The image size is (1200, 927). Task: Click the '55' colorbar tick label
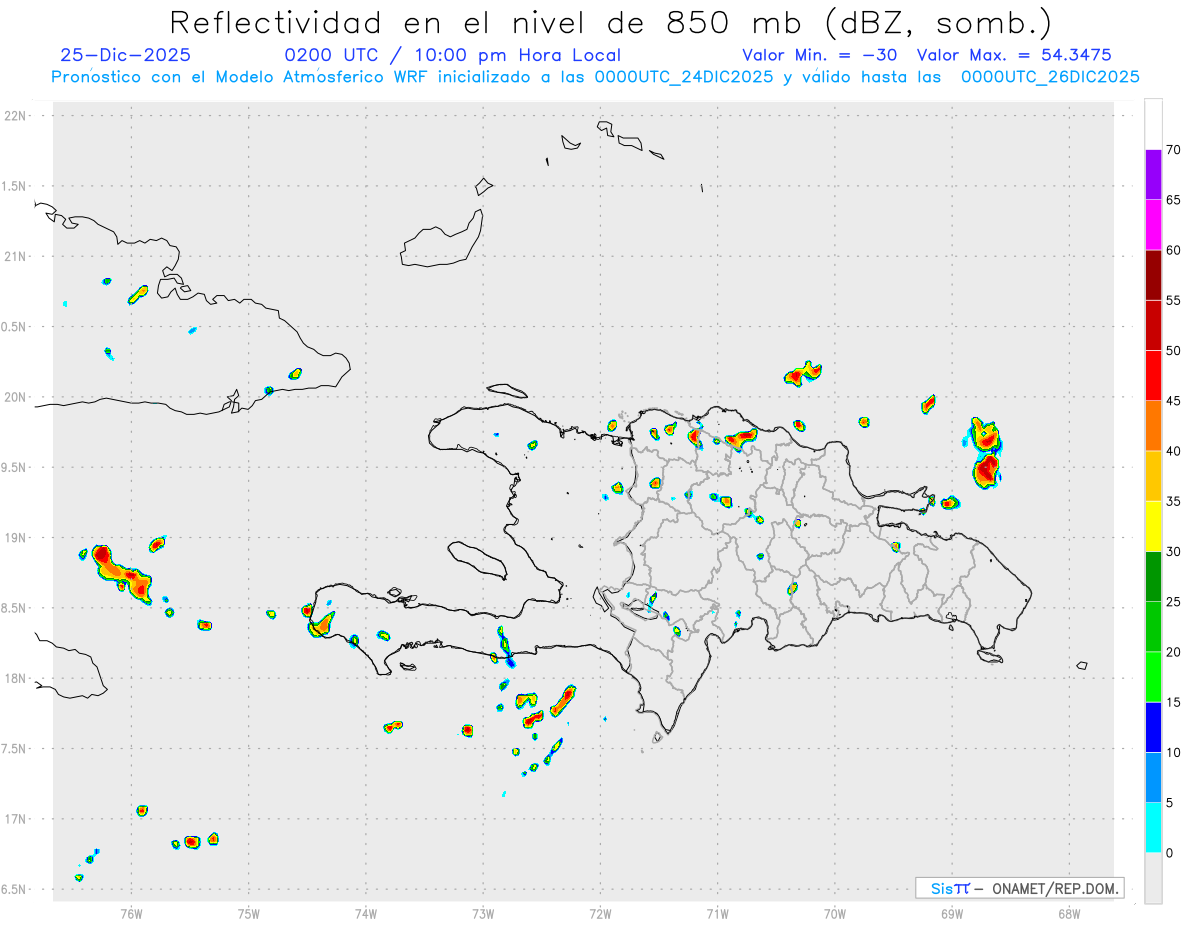coord(1174,300)
